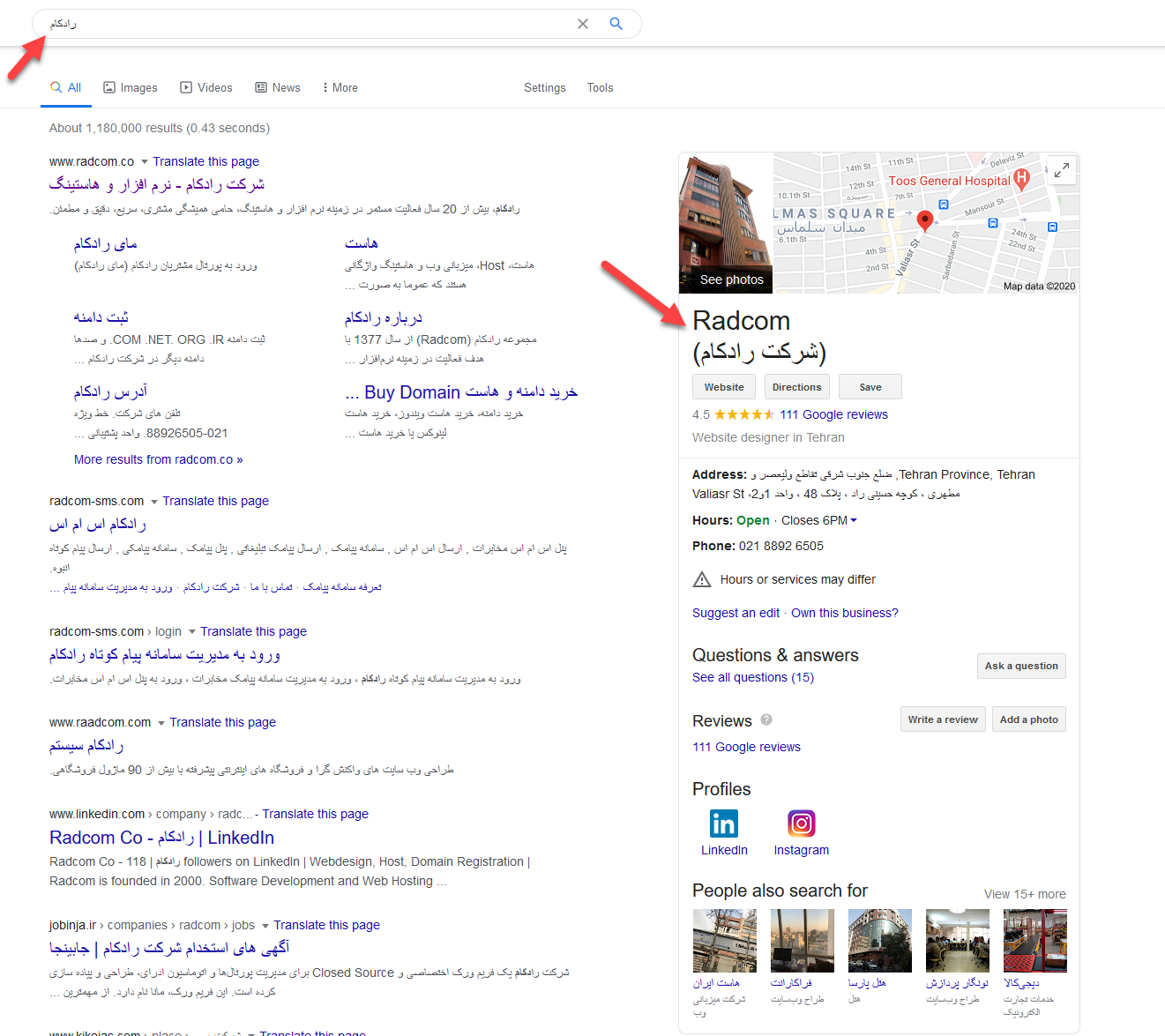Screen dimensions: 1165x1036
Task: Click the search magnifier icon
Action: click(x=616, y=24)
